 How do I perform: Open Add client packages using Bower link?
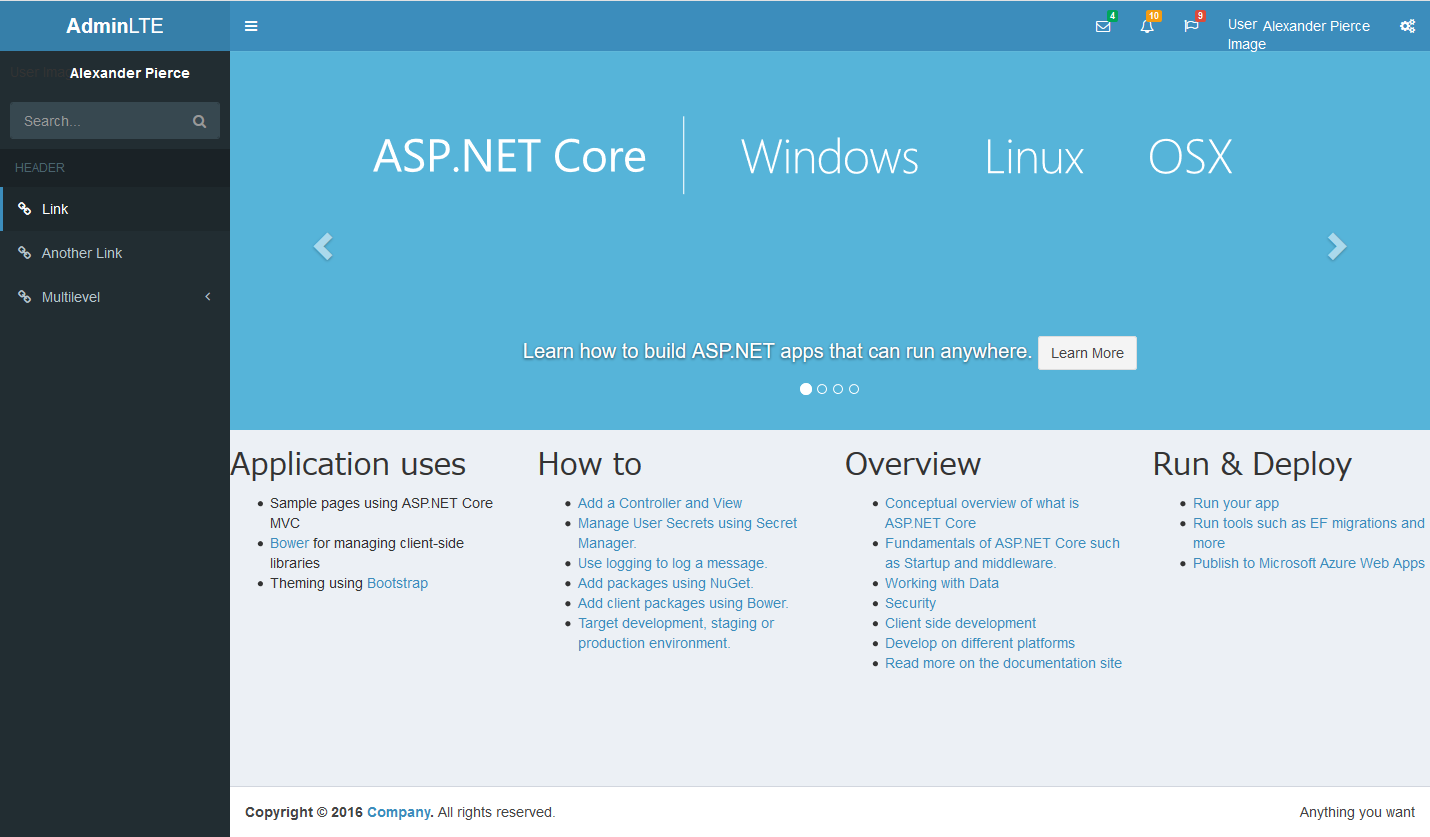683,603
